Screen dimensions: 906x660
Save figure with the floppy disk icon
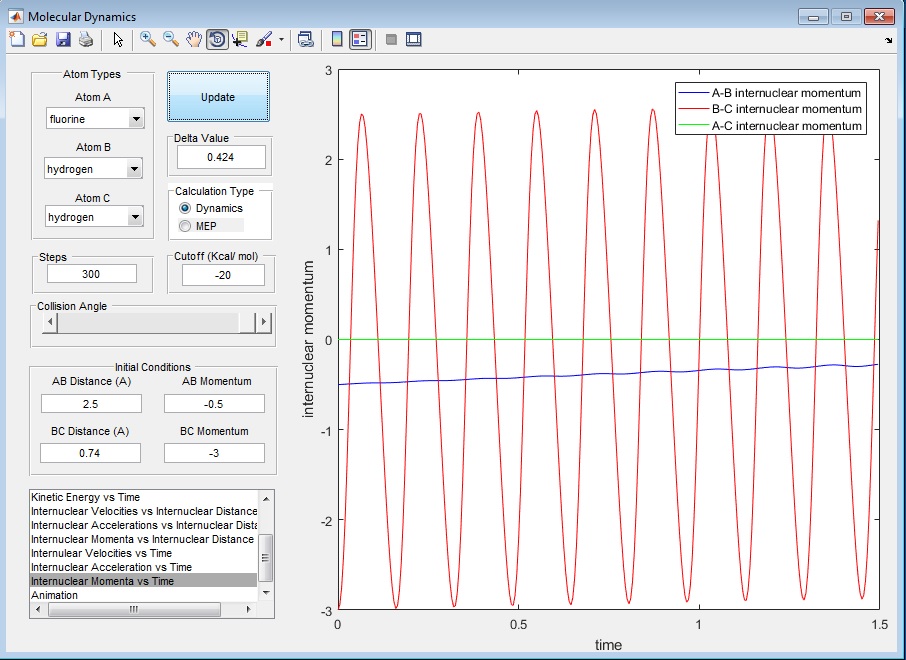(x=62, y=40)
